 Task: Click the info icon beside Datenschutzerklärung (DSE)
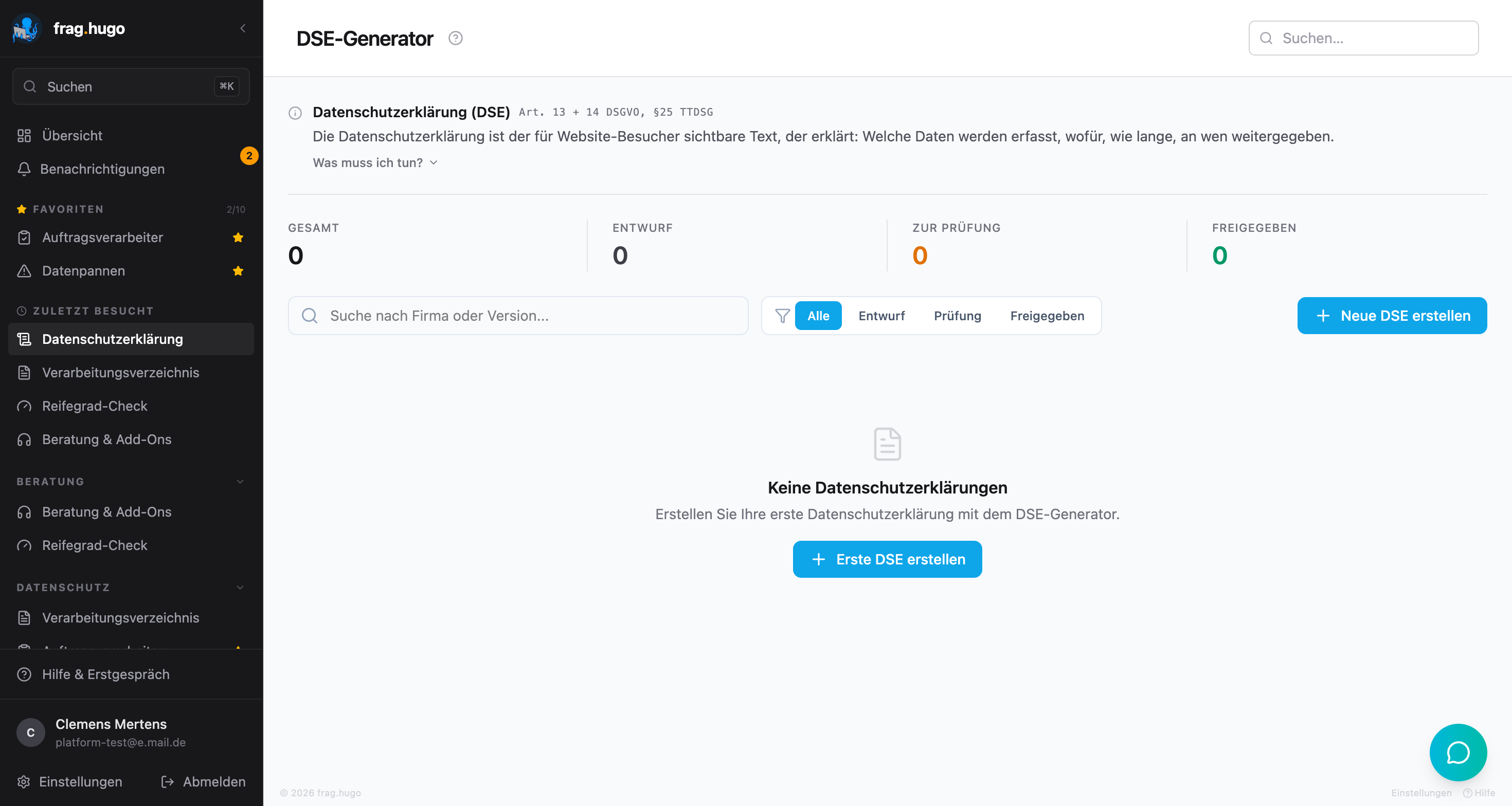coord(295,113)
